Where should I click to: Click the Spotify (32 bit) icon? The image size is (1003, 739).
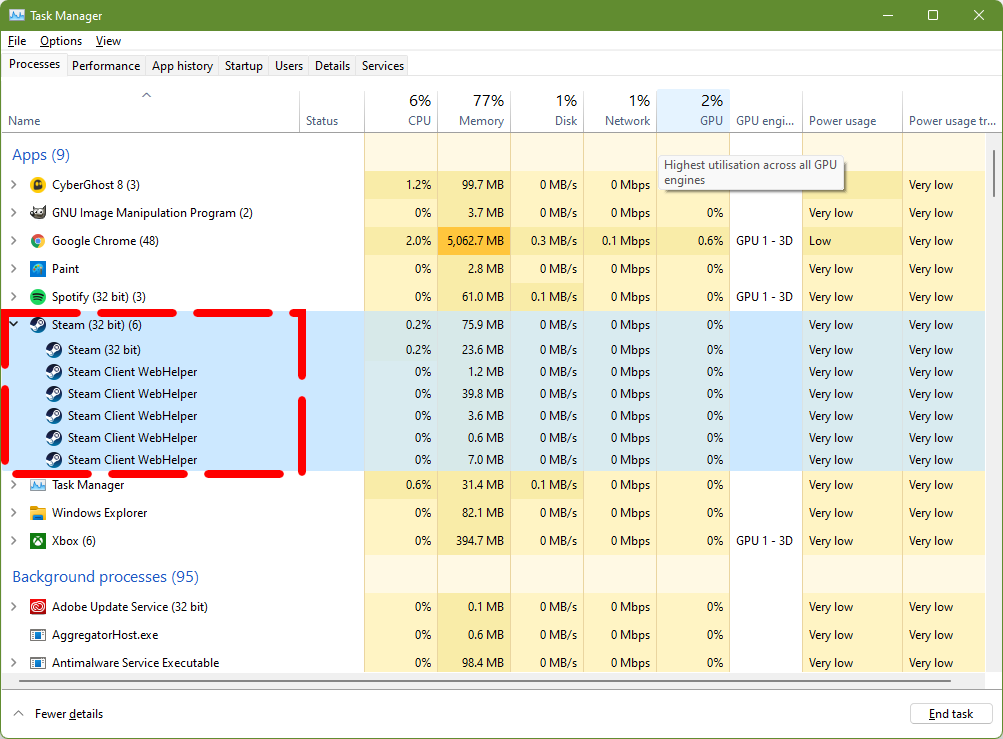[x=38, y=297]
